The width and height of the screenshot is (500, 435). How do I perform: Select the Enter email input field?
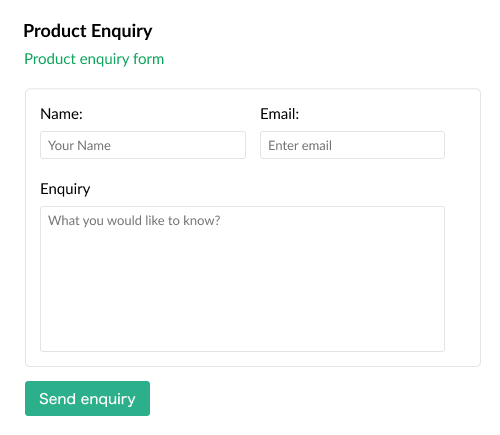coord(352,145)
